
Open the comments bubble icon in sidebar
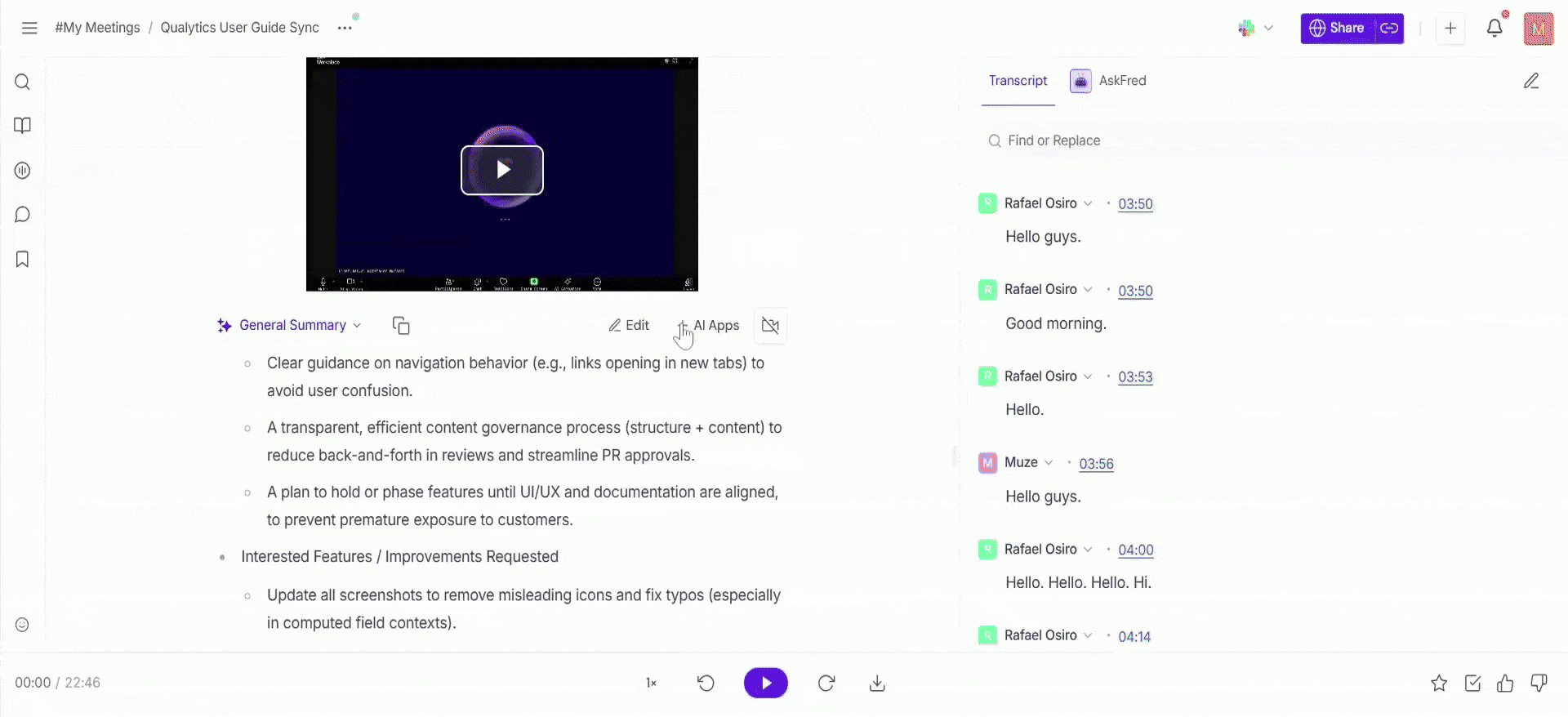[23, 215]
